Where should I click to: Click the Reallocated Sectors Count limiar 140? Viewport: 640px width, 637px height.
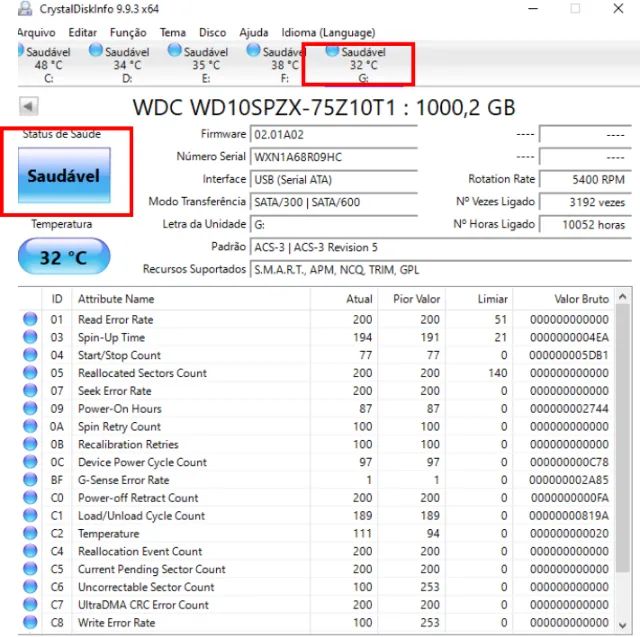498,373
